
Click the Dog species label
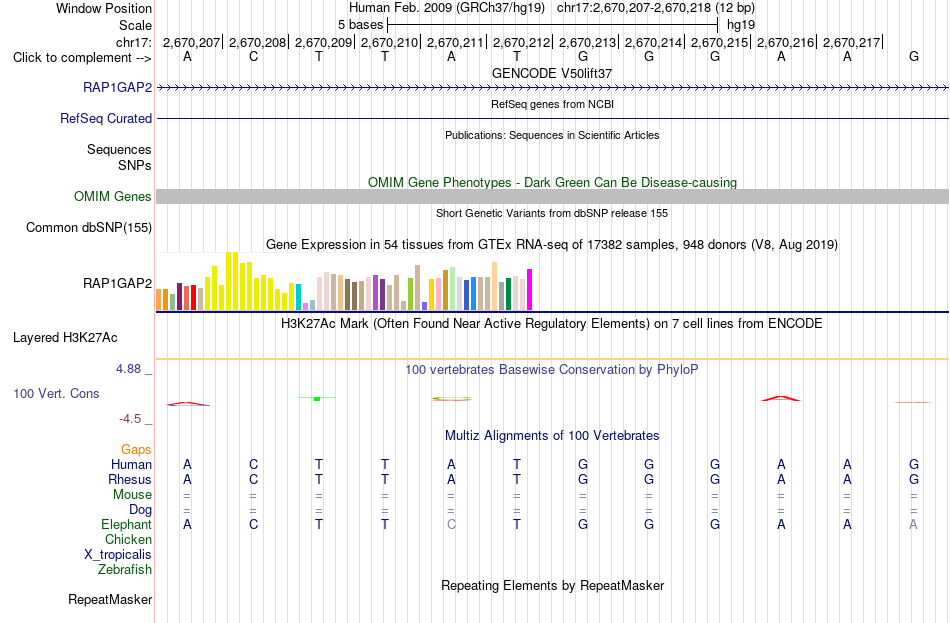140,510
